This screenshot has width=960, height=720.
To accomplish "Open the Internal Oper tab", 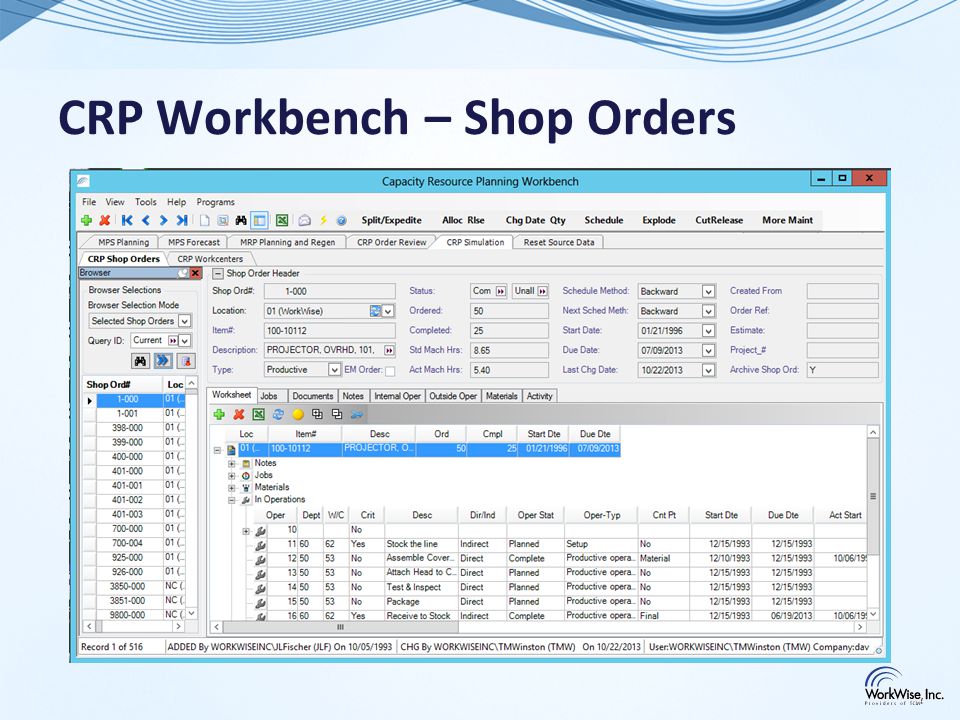I will pyautogui.click(x=397, y=396).
